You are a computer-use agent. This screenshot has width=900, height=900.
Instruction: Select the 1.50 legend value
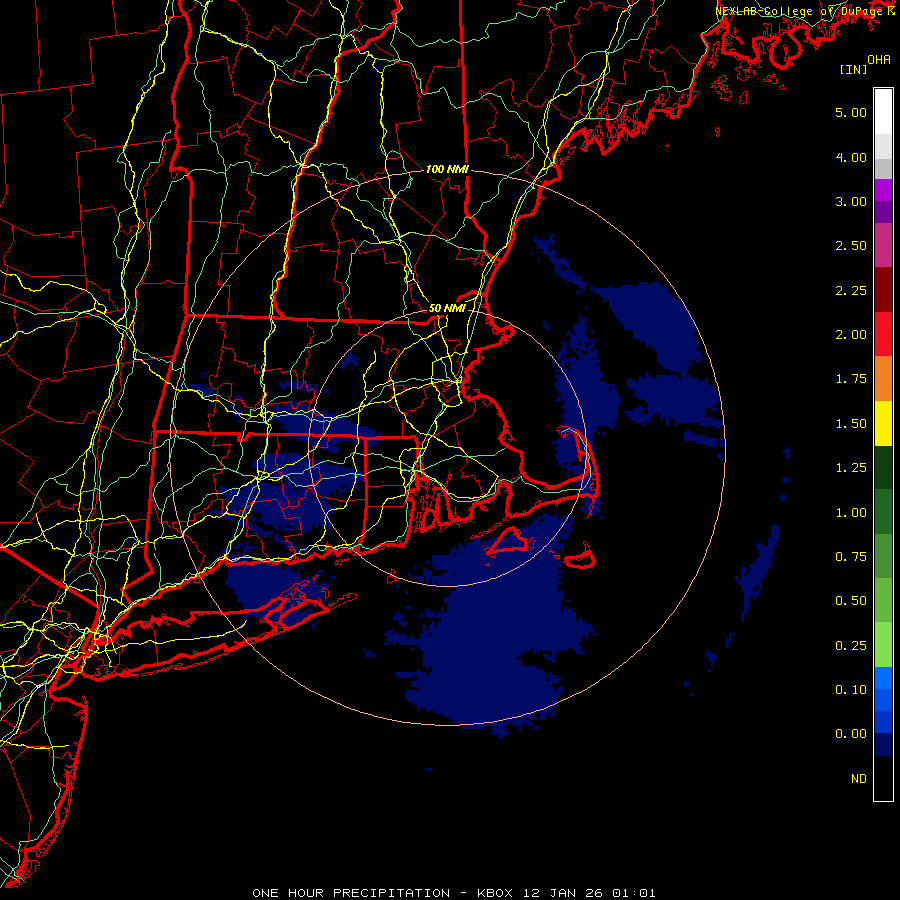(851, 424)
